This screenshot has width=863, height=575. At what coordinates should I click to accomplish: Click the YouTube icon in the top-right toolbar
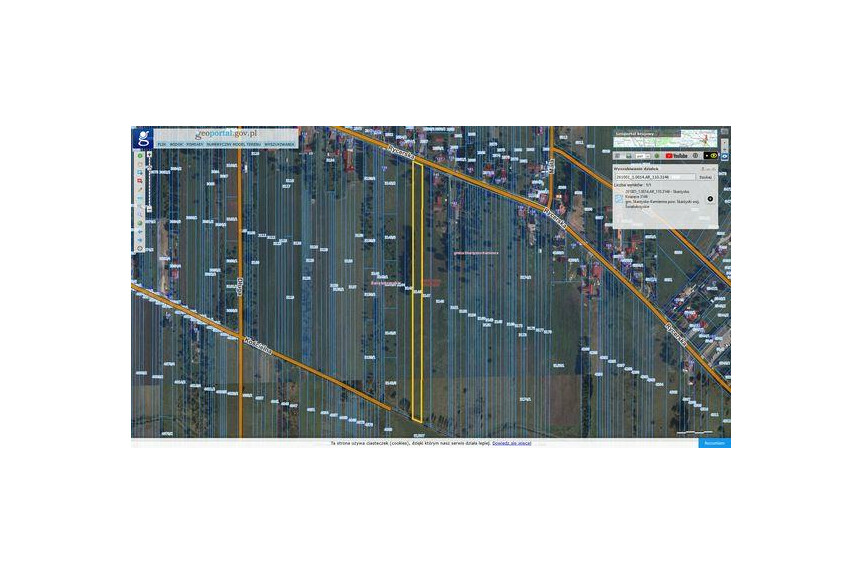(x=676, y=155)
